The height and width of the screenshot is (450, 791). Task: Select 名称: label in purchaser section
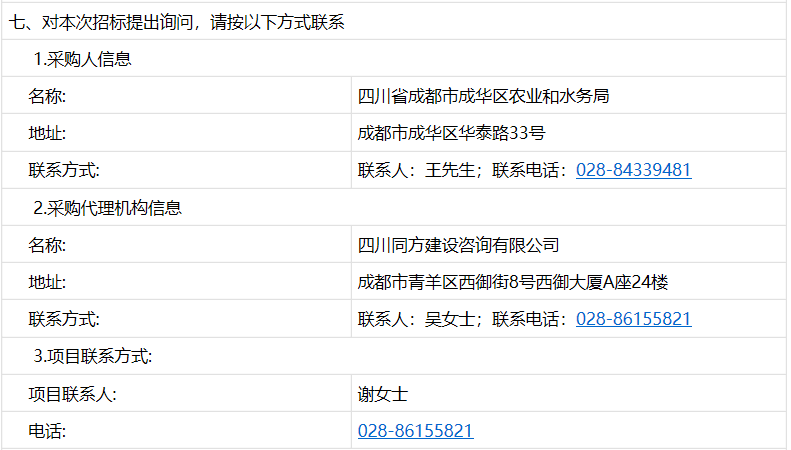pos(47,96)
